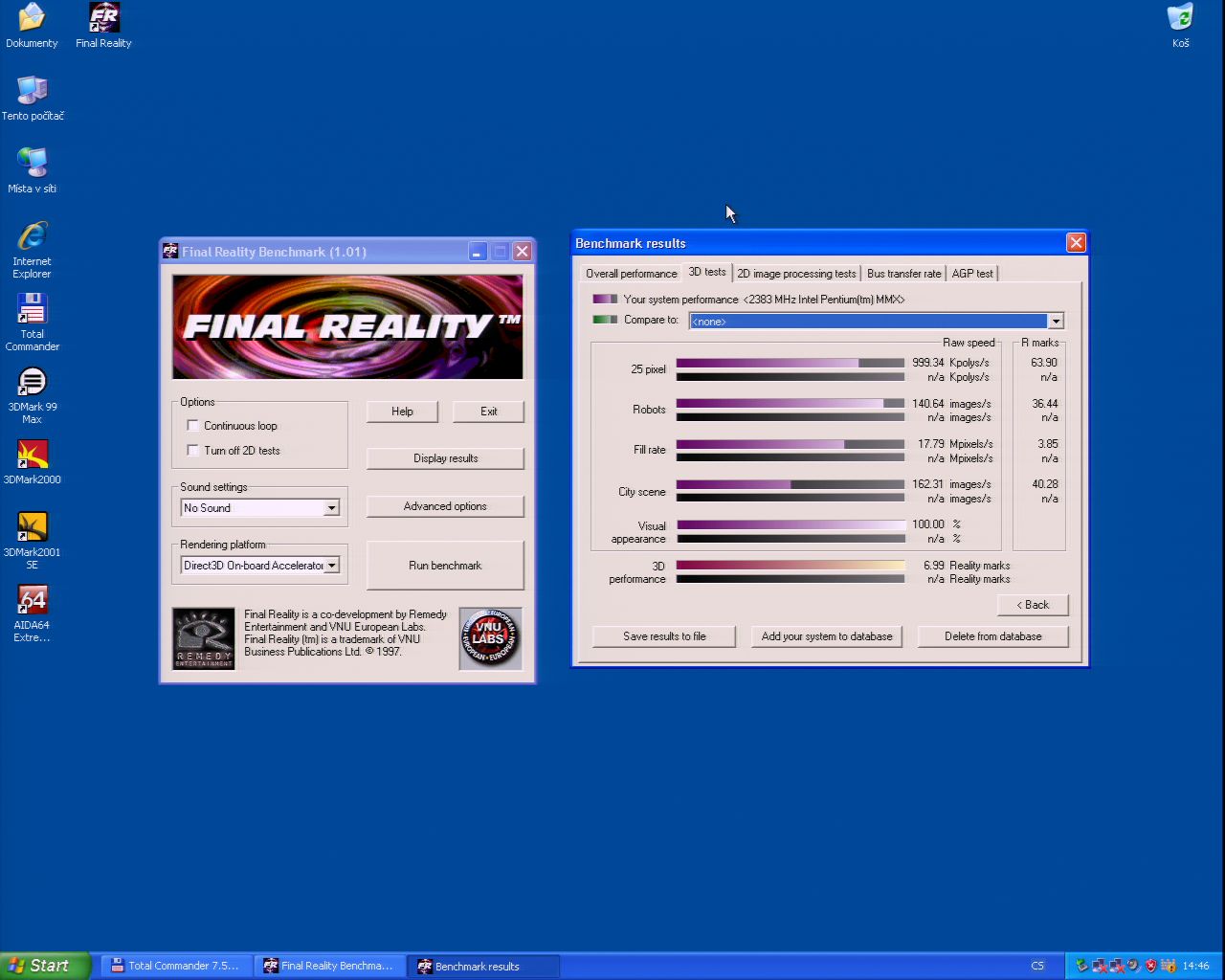Click the green Compare to swatch
This screenshot has width=1225, height=980.
point(605,320)
